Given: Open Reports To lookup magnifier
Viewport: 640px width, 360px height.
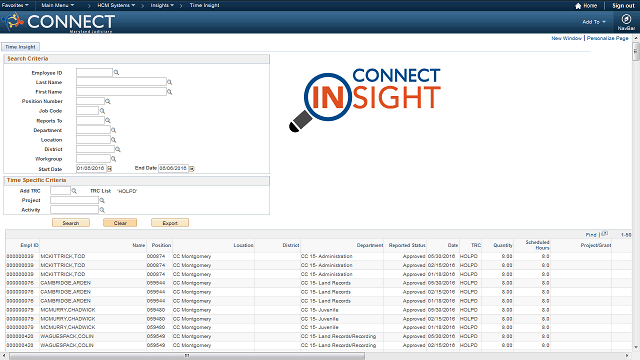Looking at the screenshot, I should coord(108,120).
